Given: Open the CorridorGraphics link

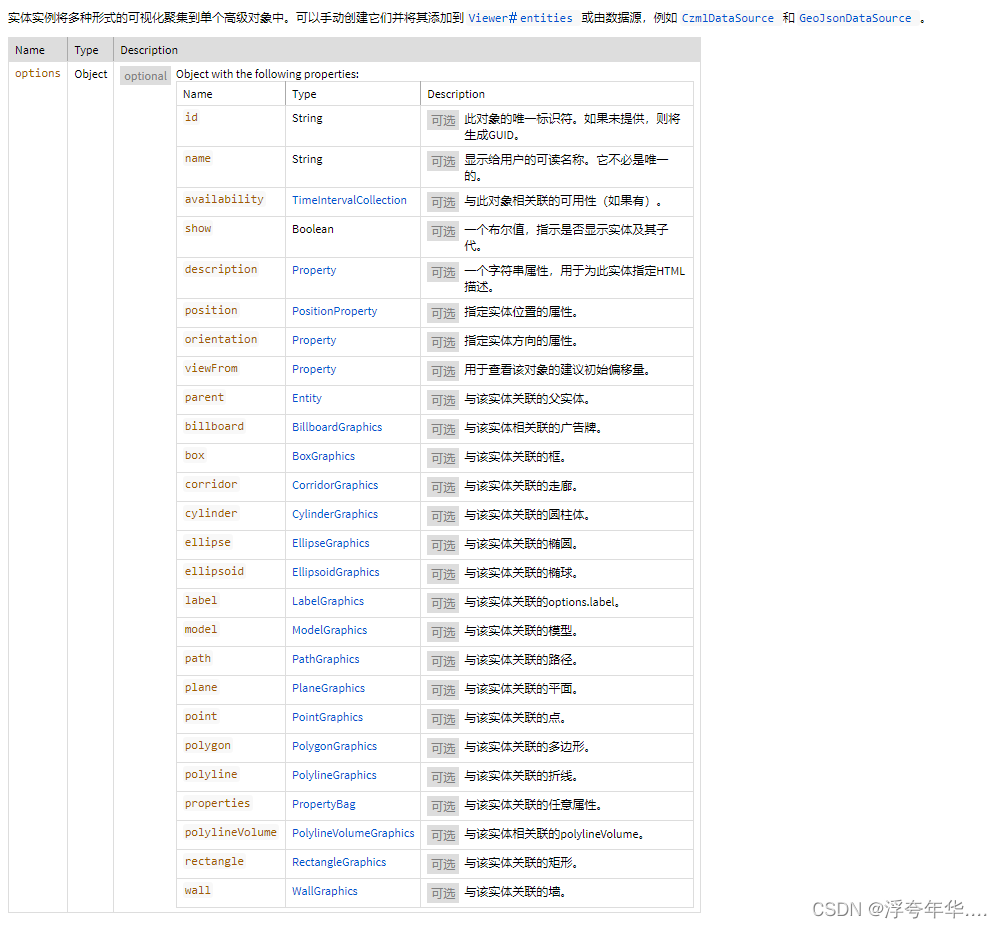Looking at the screenshot, I should coord(335,485).
